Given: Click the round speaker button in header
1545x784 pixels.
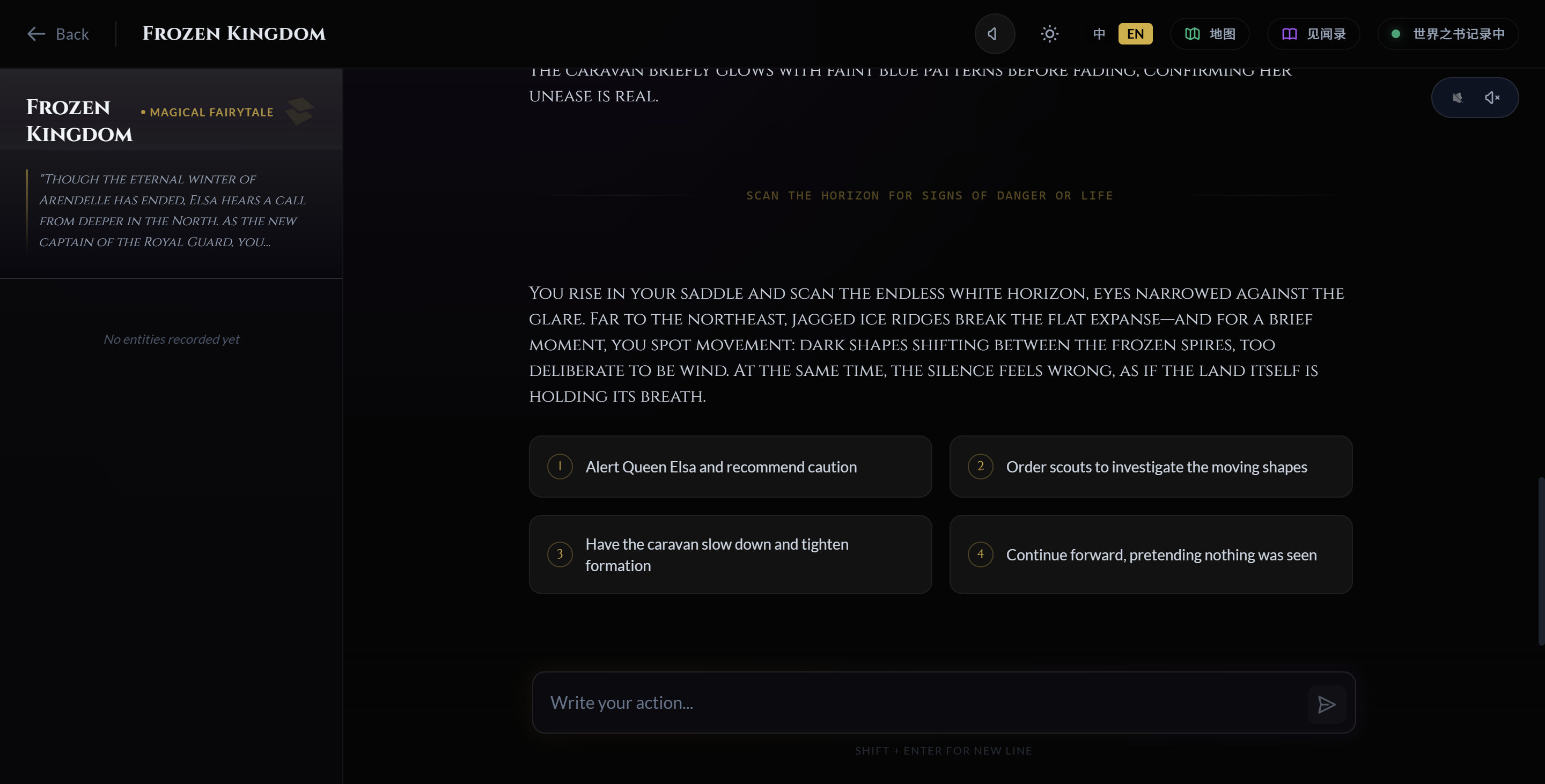Looking at the screenshot, I should pyautogui.click(x=994, y=34).
